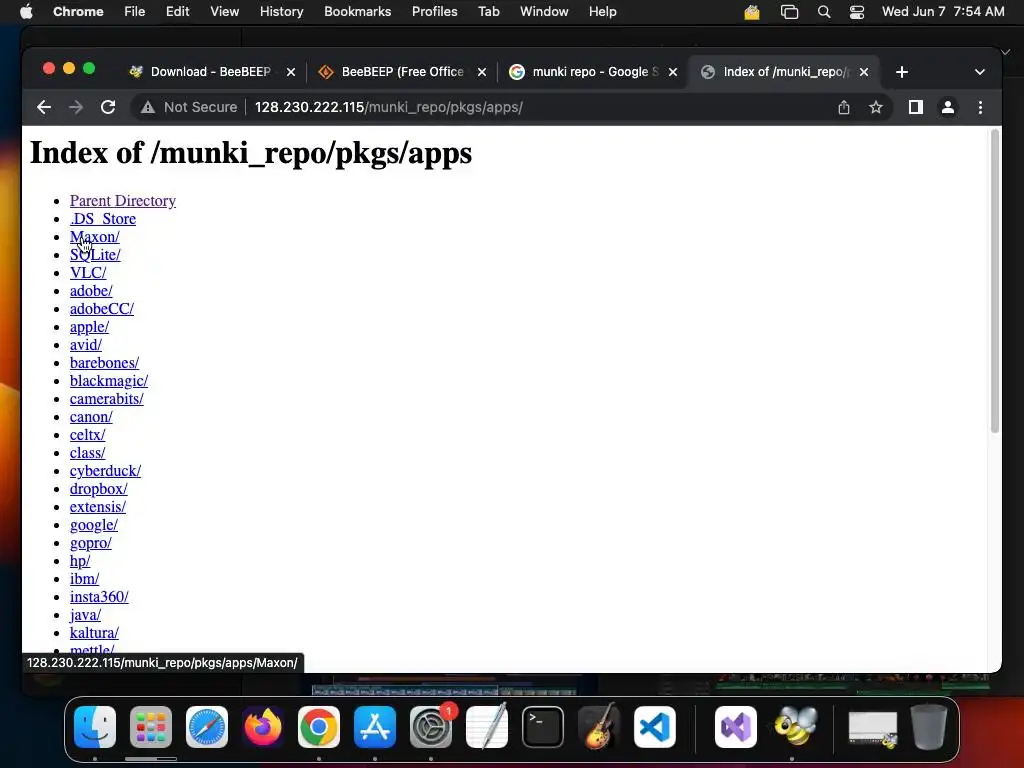Viewport: 1024px width, 768px height.
Task: Click the Not Secure warning icon
Action: 148,107
